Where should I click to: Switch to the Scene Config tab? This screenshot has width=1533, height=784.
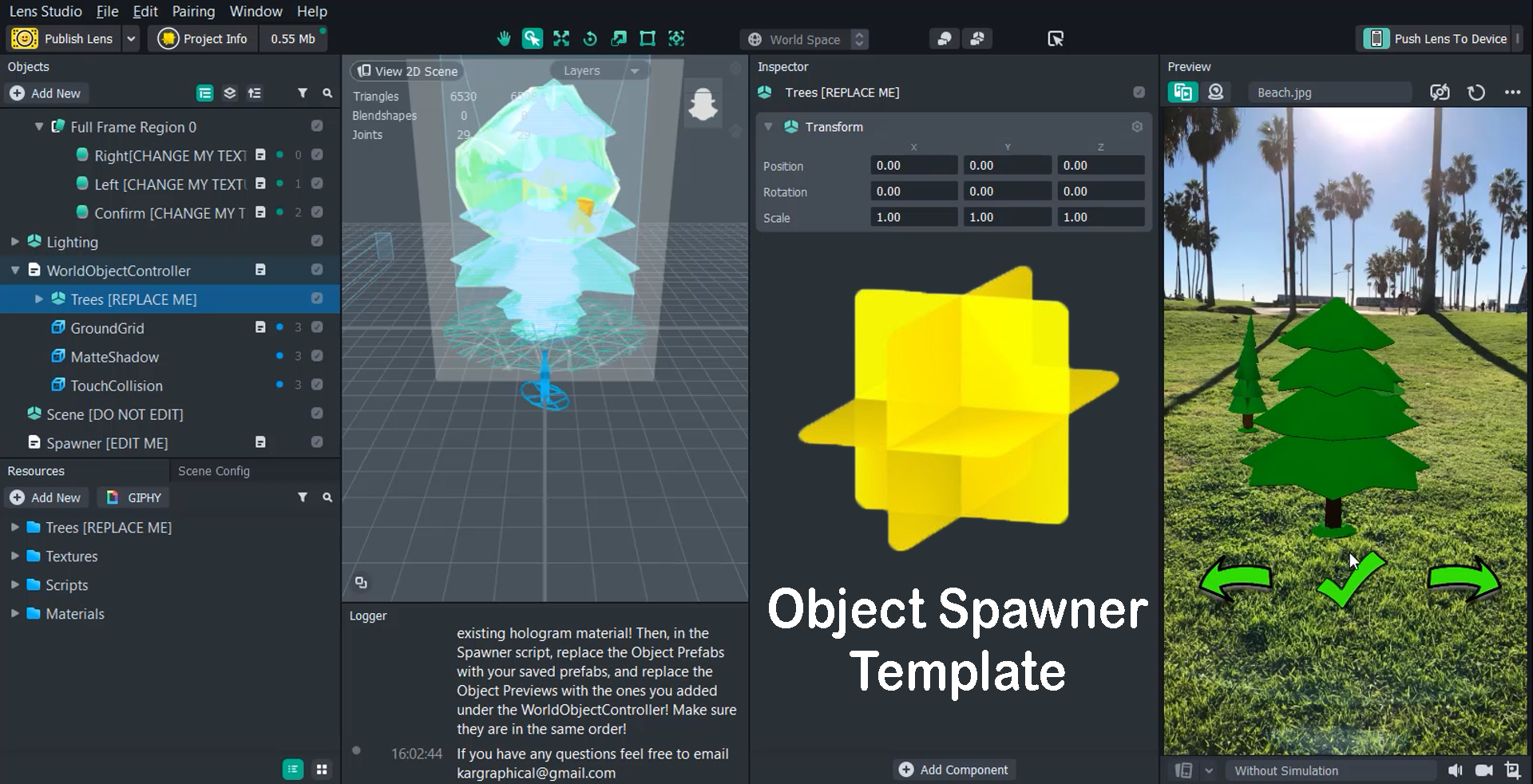point(214,471)
